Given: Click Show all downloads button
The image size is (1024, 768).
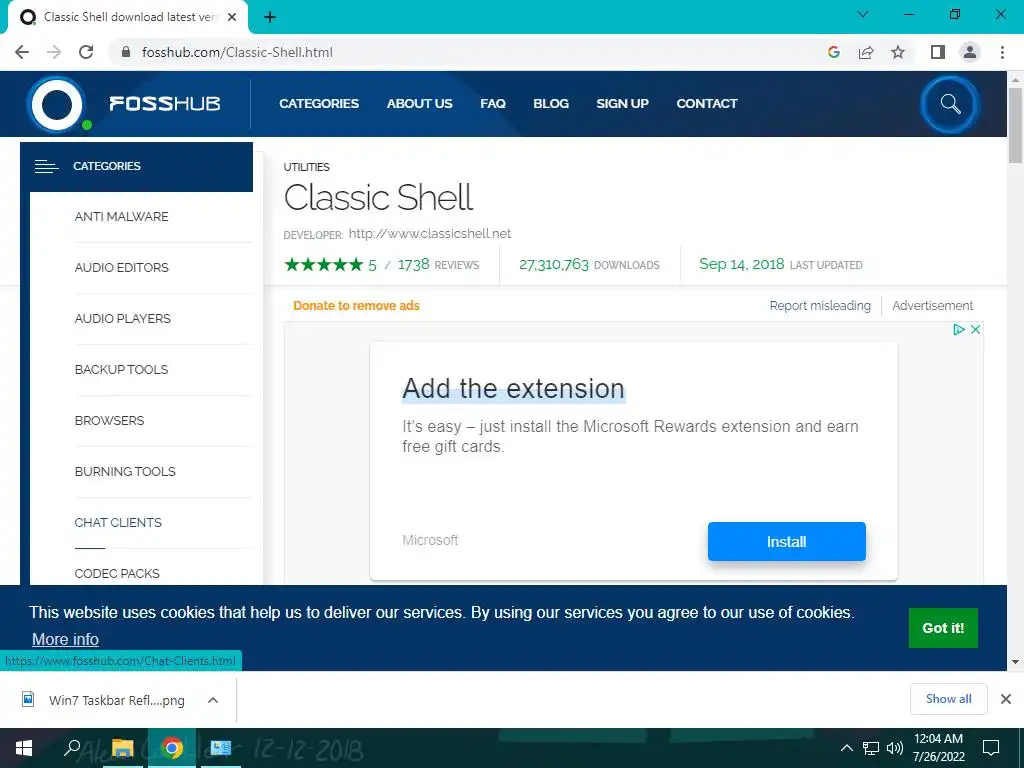Looking at the screenshot, I should (x=948, y=699).
